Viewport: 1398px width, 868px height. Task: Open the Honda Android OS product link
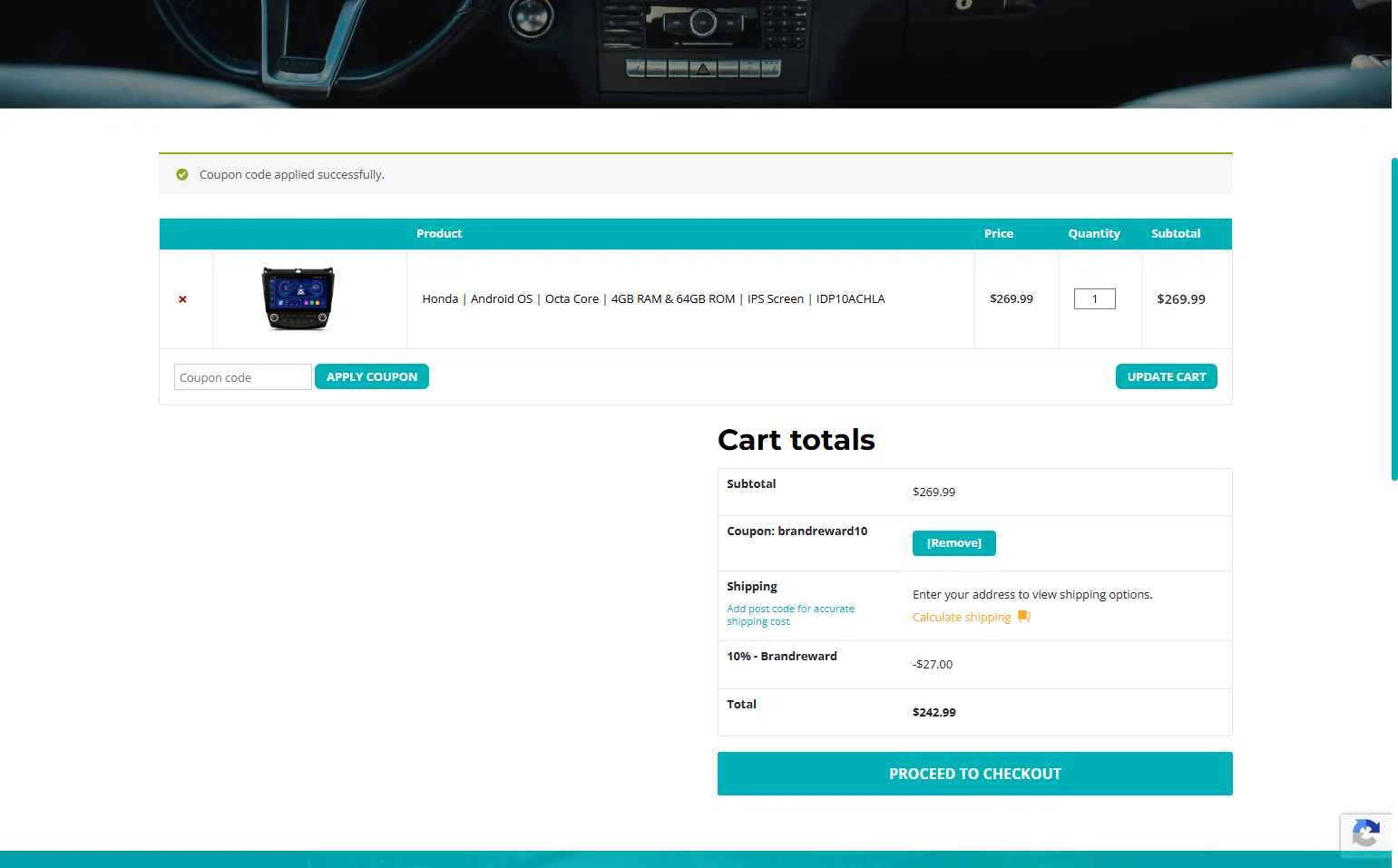click(x=653, y=298)
